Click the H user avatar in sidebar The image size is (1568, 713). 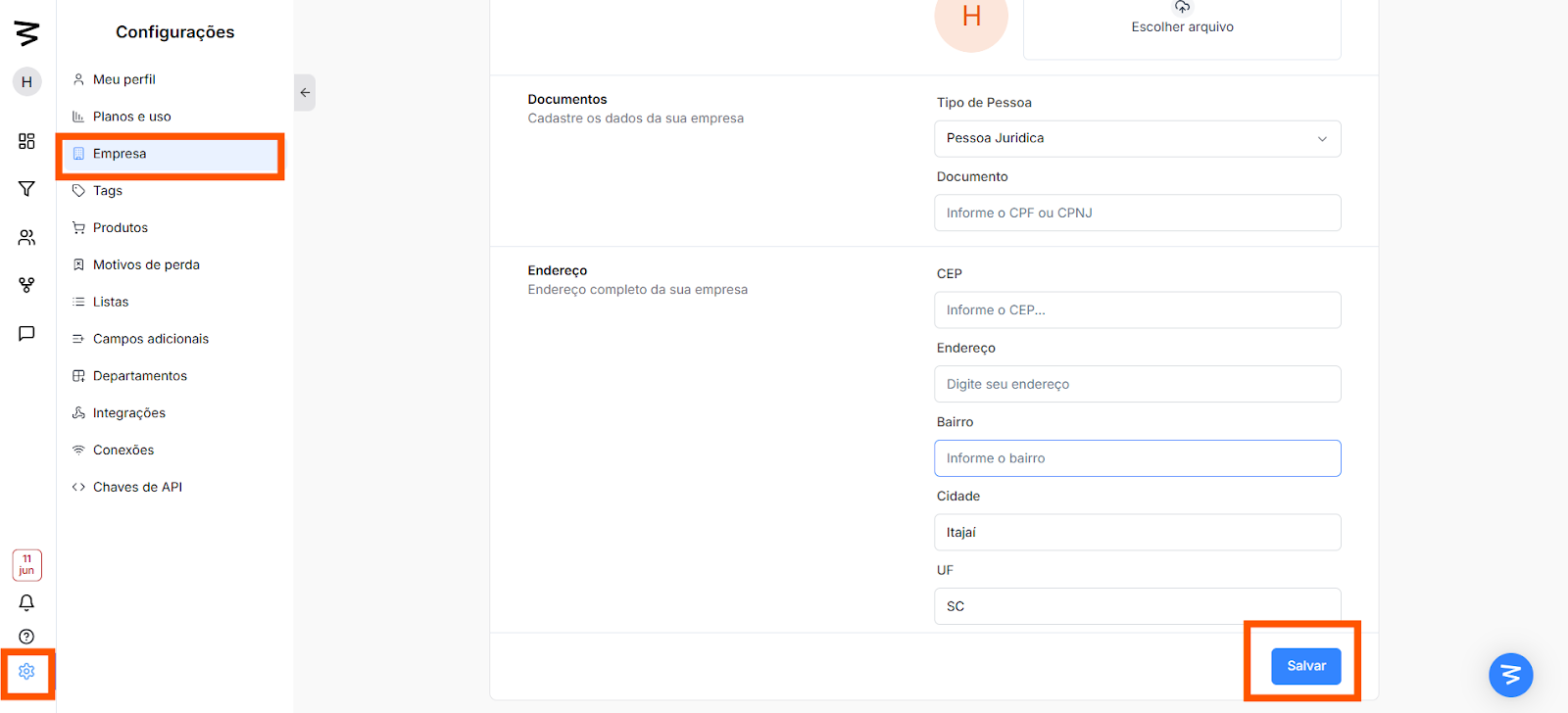point(26,82)
